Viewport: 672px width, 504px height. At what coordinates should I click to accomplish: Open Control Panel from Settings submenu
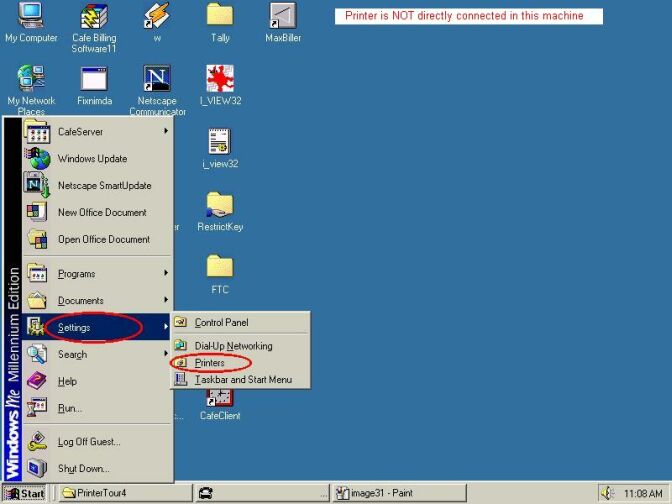pyautogui.click(x=221, y=323)
